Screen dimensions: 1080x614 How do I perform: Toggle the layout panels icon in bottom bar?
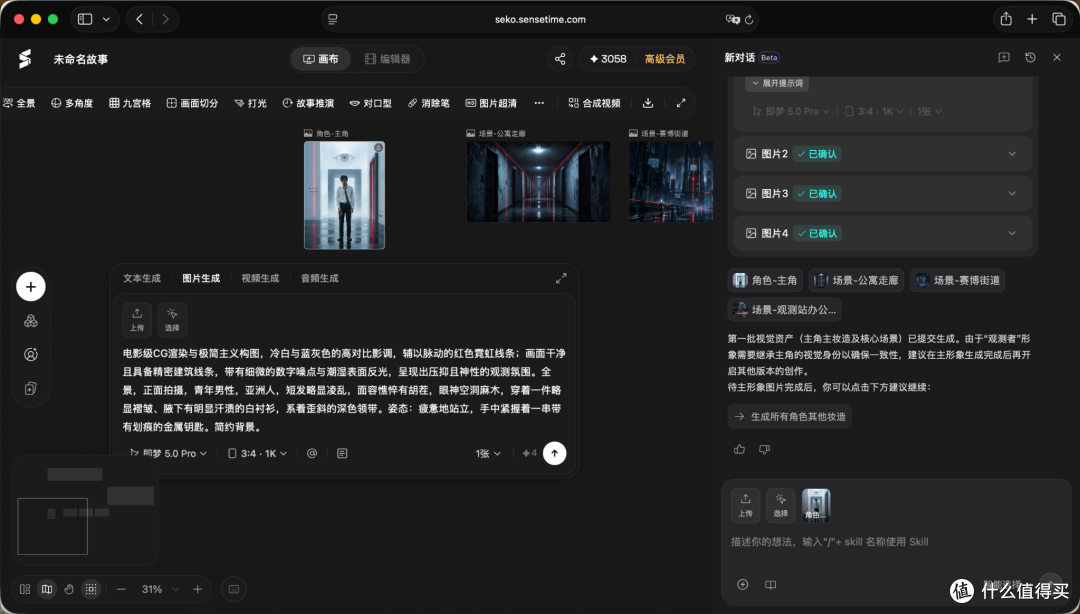[25, 589]
